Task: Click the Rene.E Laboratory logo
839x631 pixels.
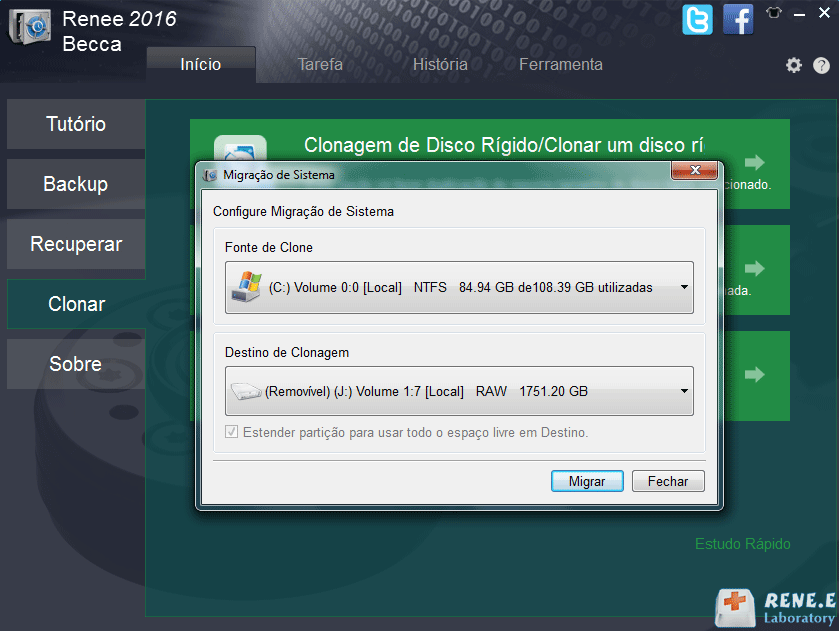Action: pos(775,608)
